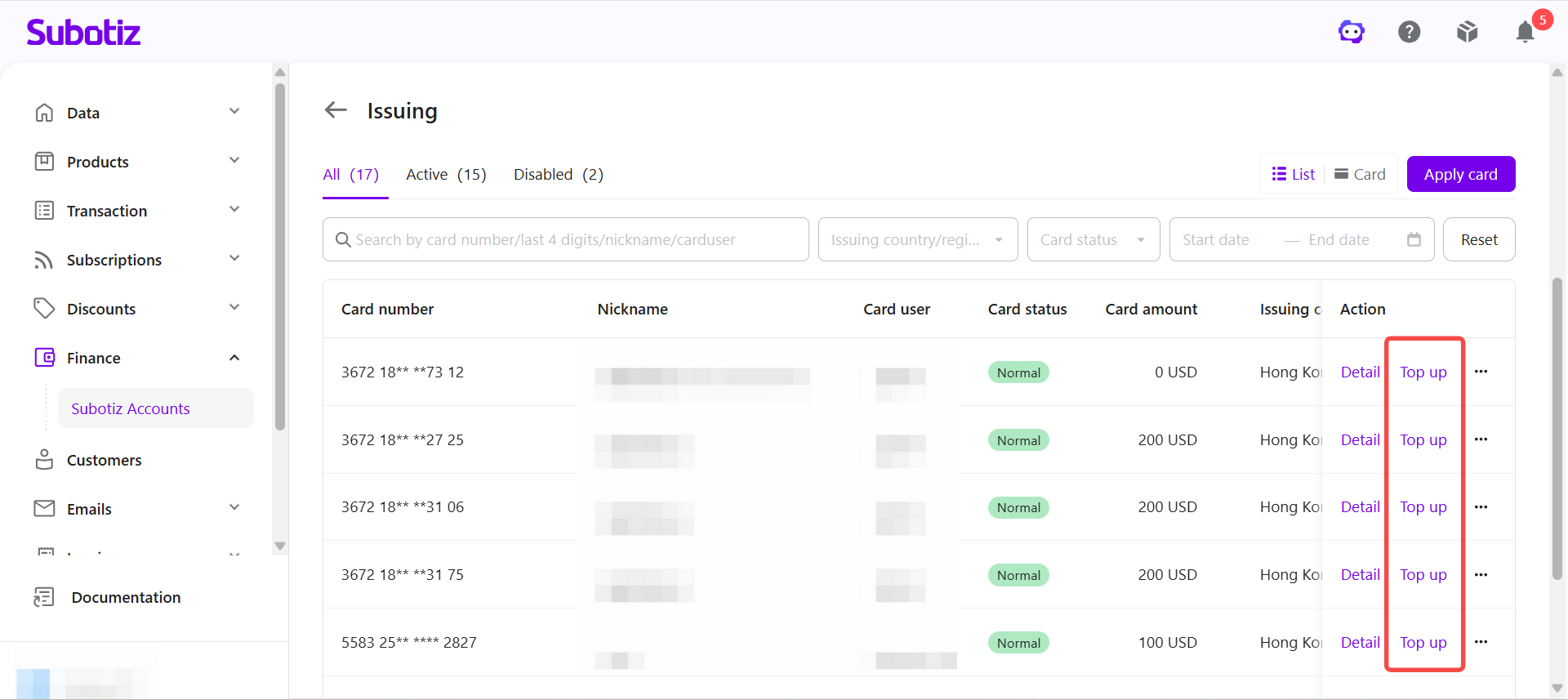Viewport: 1568px width, 700px height.
Task: Click the Data home icon in sidebar
Action: point(44,113)
